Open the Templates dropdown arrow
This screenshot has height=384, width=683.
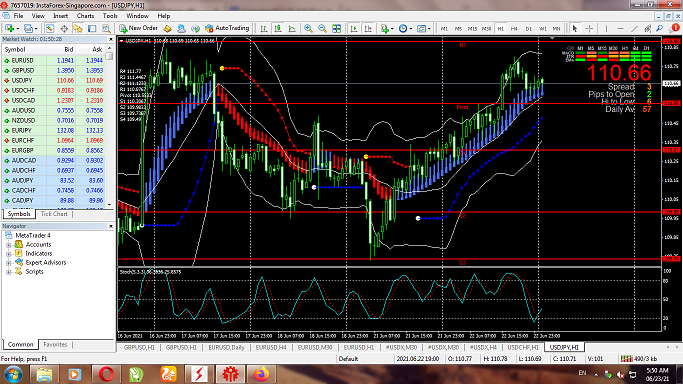click(429, 29)
